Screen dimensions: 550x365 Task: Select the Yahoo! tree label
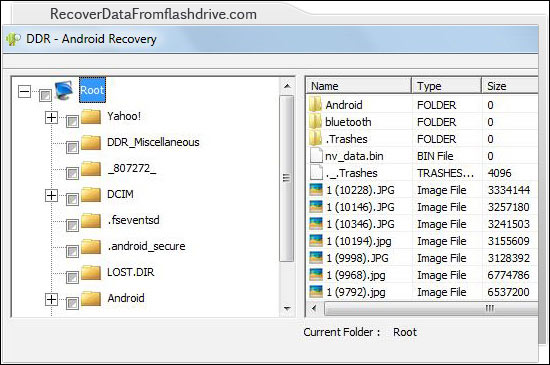tap(124, 116)
